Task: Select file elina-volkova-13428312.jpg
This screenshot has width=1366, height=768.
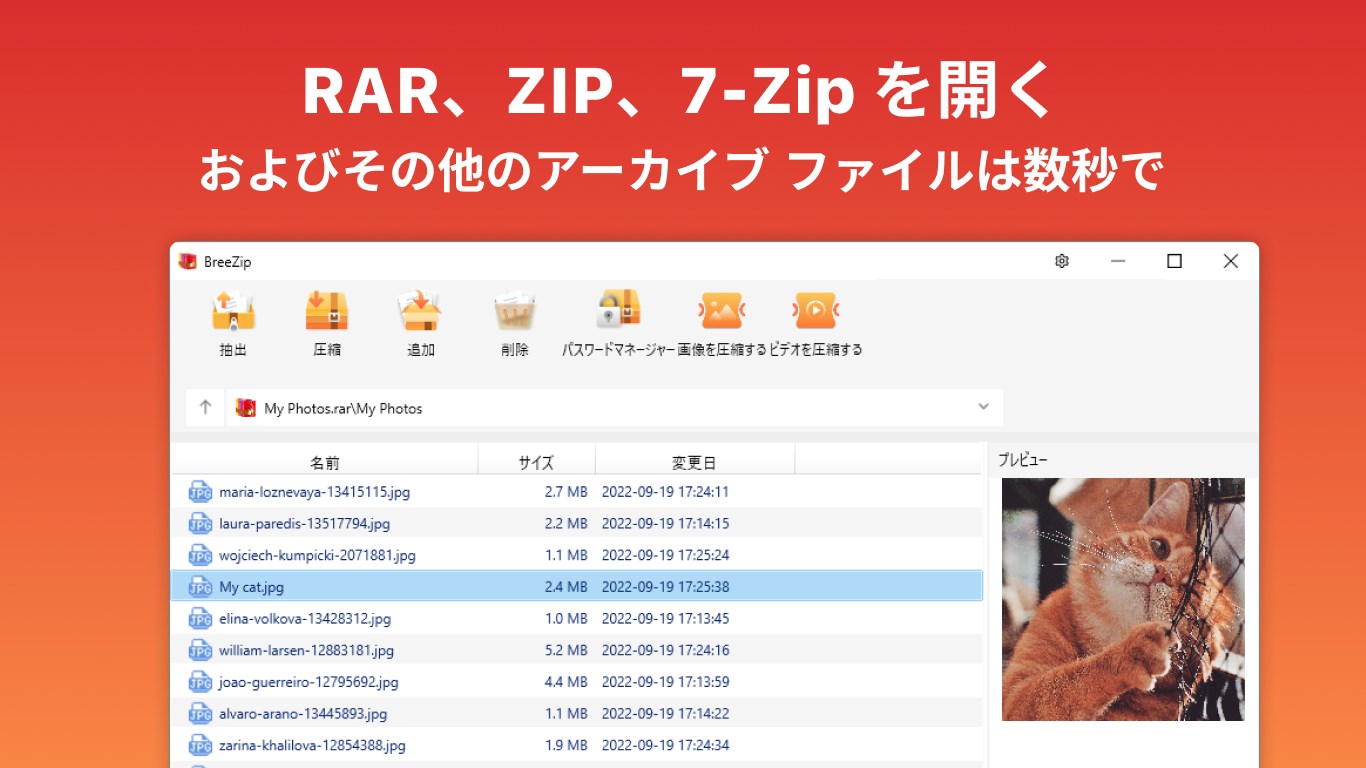Action: 305,618
